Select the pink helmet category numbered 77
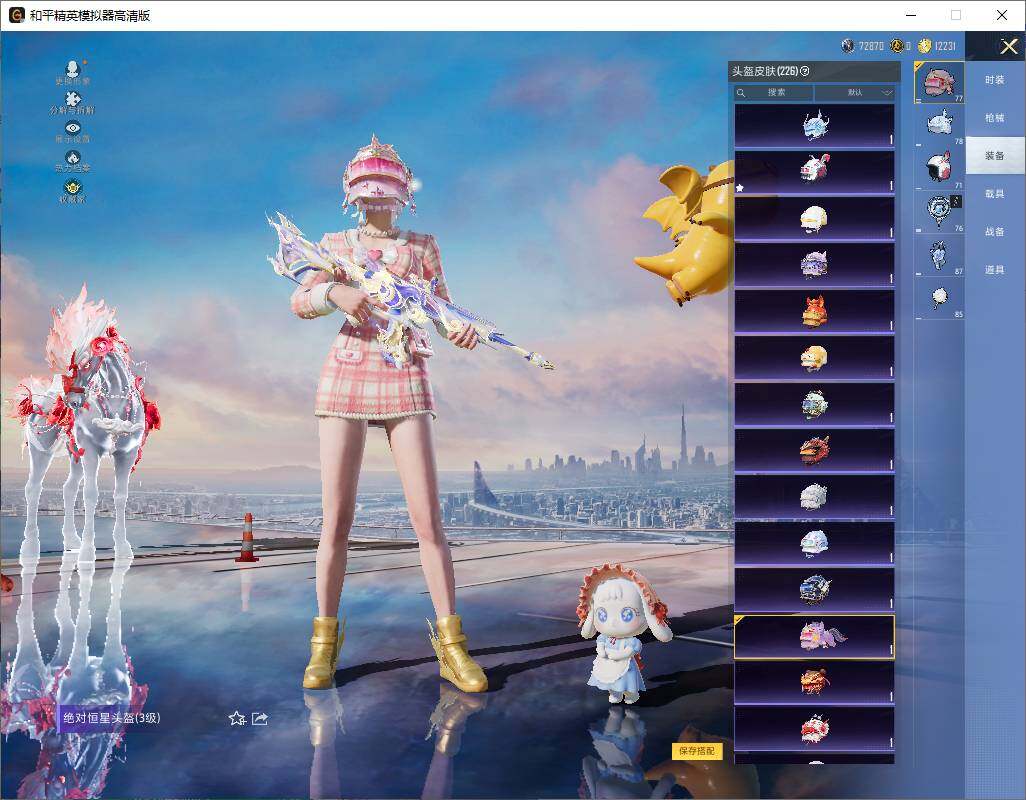Image resolution: width=1026 pixels, height=800 pixels. (939, 83)
